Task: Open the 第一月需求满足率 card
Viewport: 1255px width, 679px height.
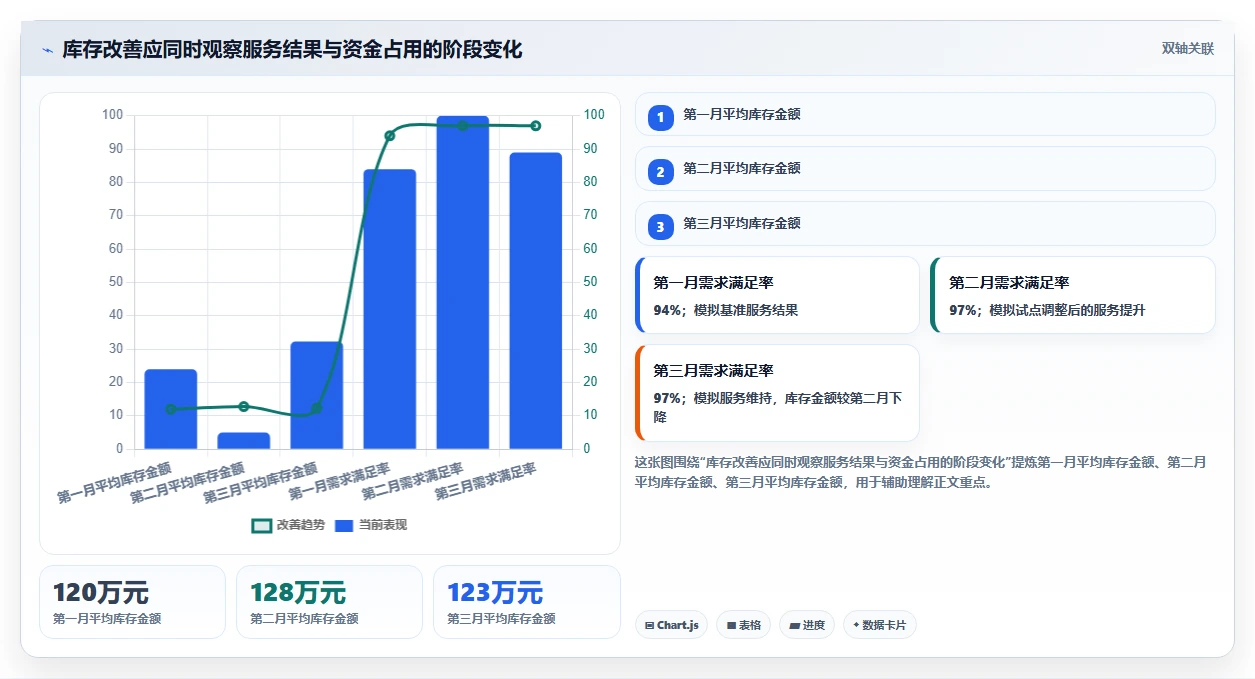Action: [777, 295]
